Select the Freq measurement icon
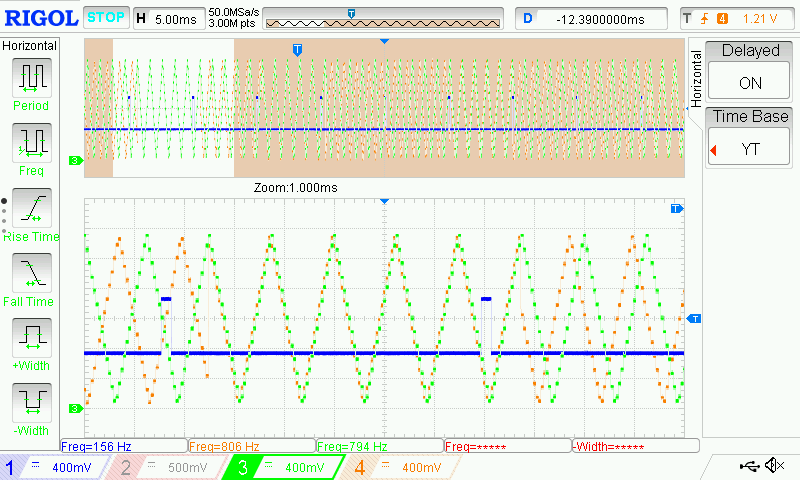 click(x=32, y=142)
